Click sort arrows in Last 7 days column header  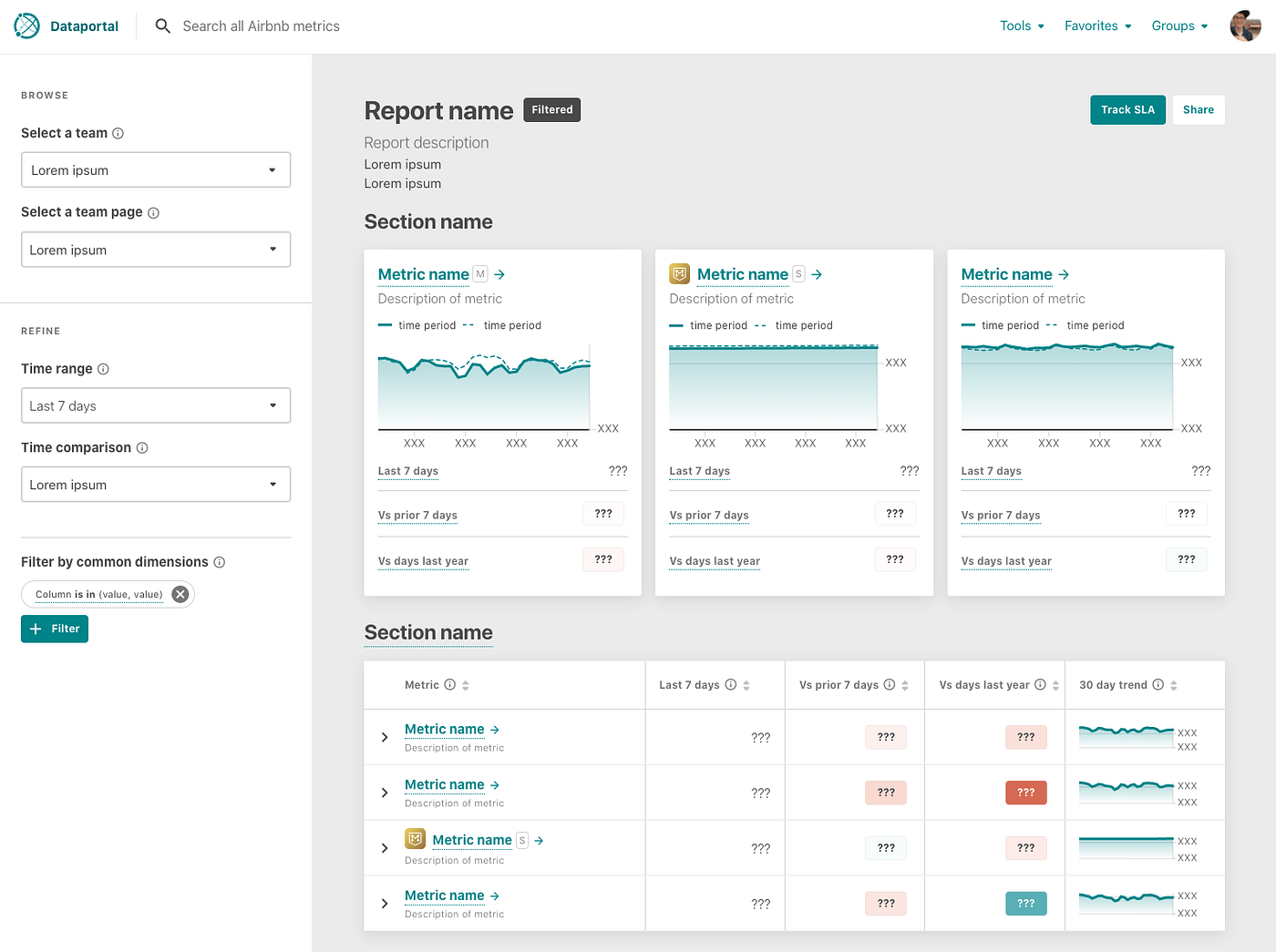point(746,685)
